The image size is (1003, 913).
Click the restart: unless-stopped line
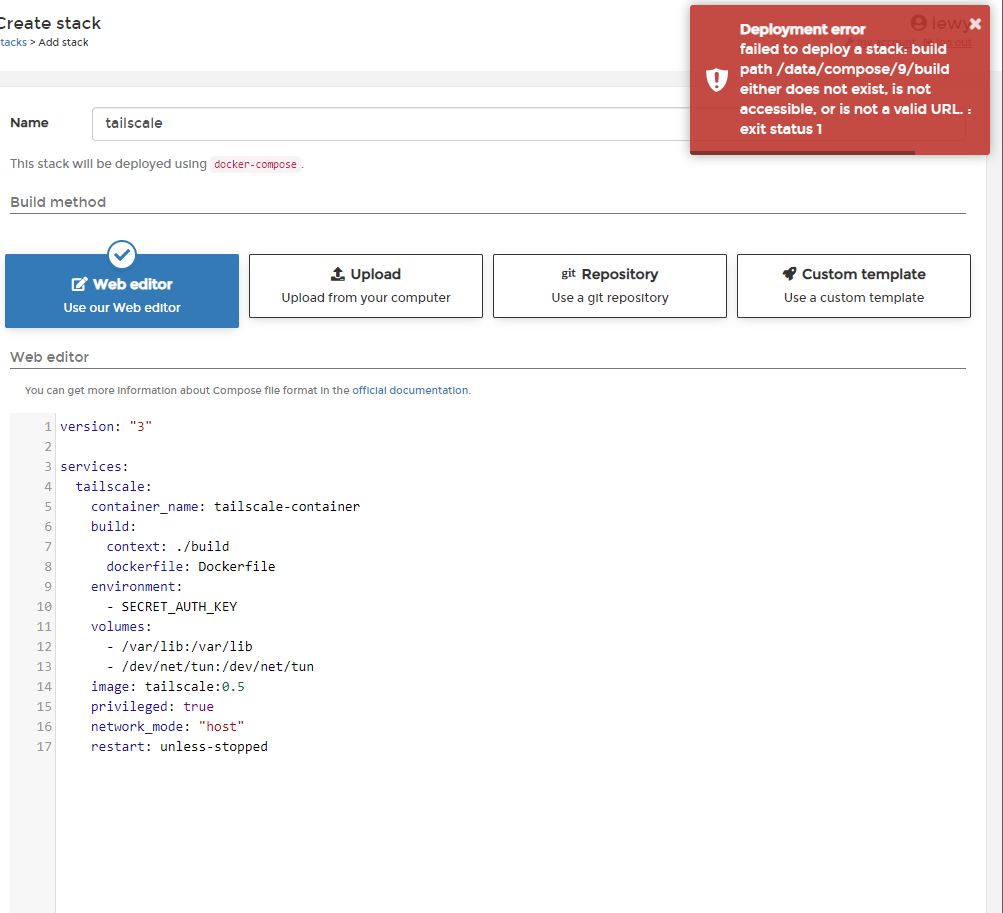click(179, 747)
